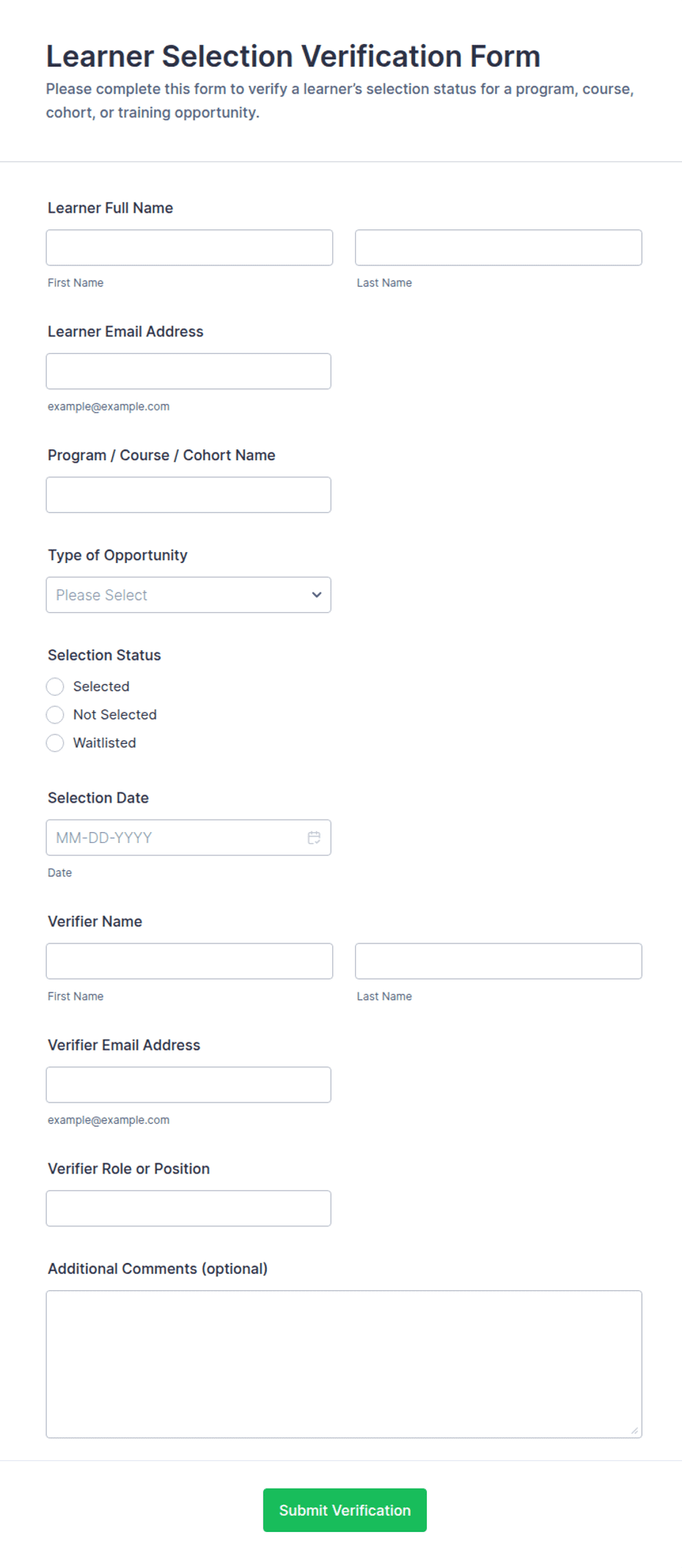Focus the Learner First Name field
This screenshot has height=1568, width=682.
189,248
